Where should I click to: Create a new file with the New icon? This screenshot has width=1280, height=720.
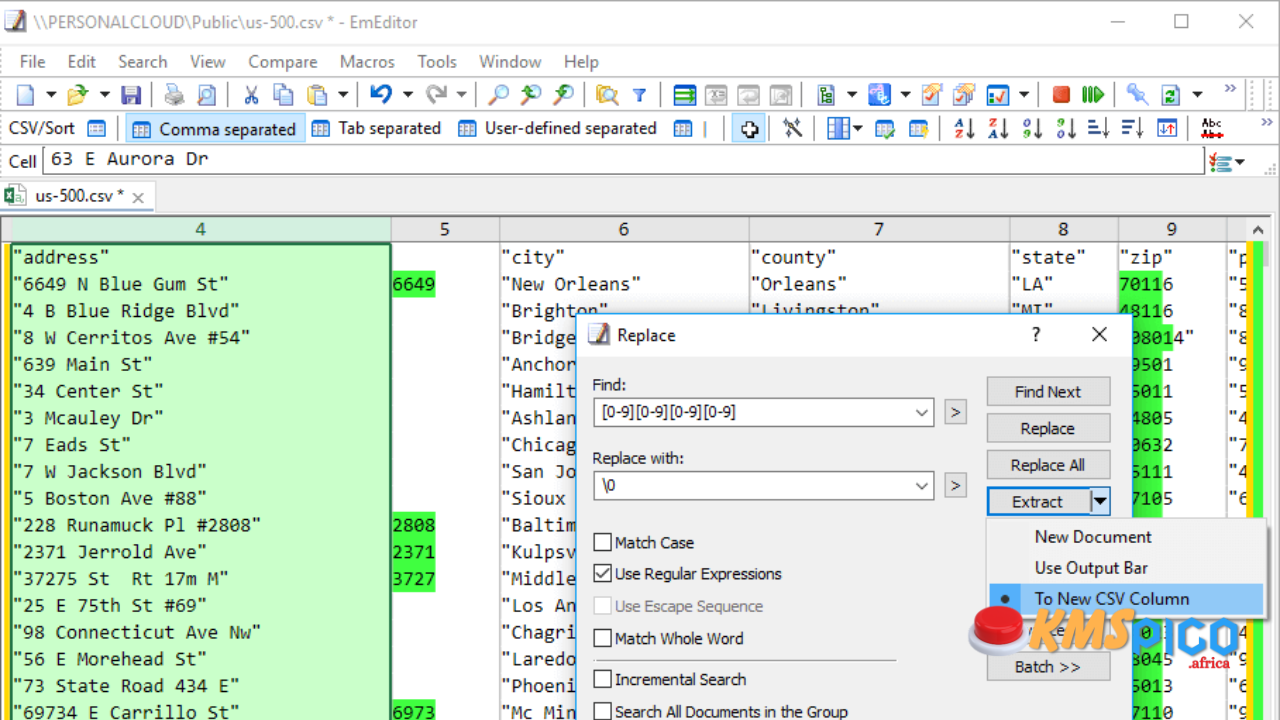point(25,95)
